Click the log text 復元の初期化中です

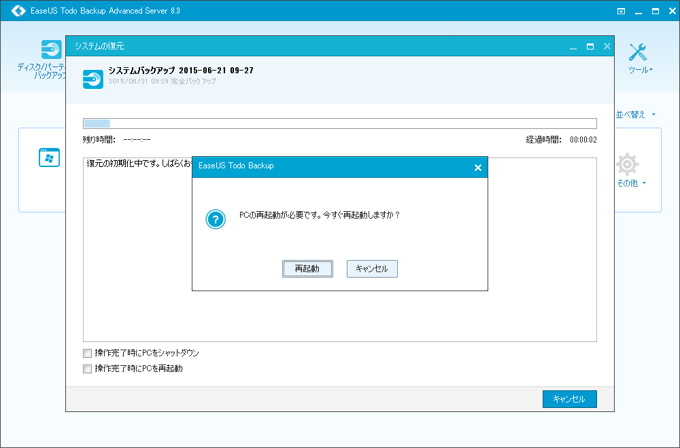coord(139,164)
